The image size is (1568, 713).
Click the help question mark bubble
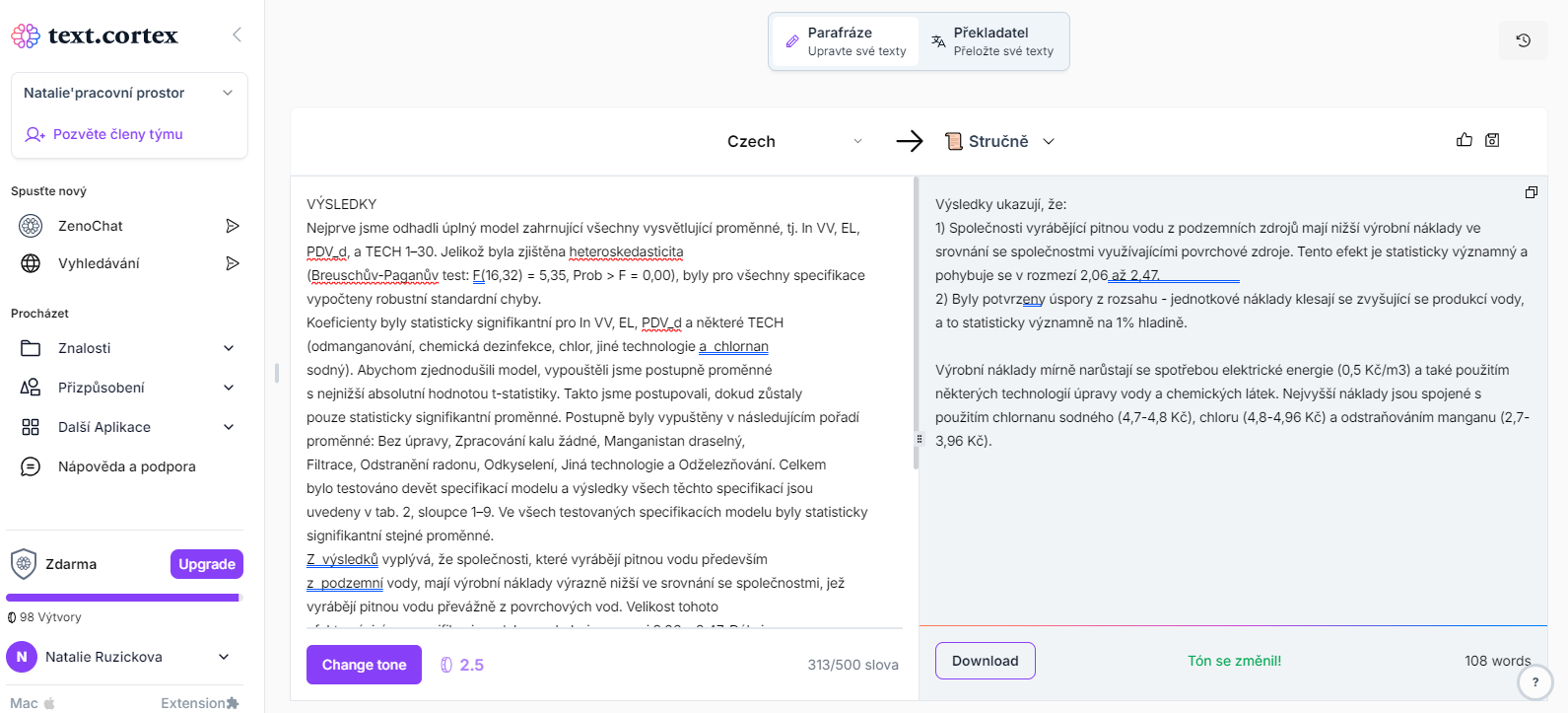tap(1535, 681)
